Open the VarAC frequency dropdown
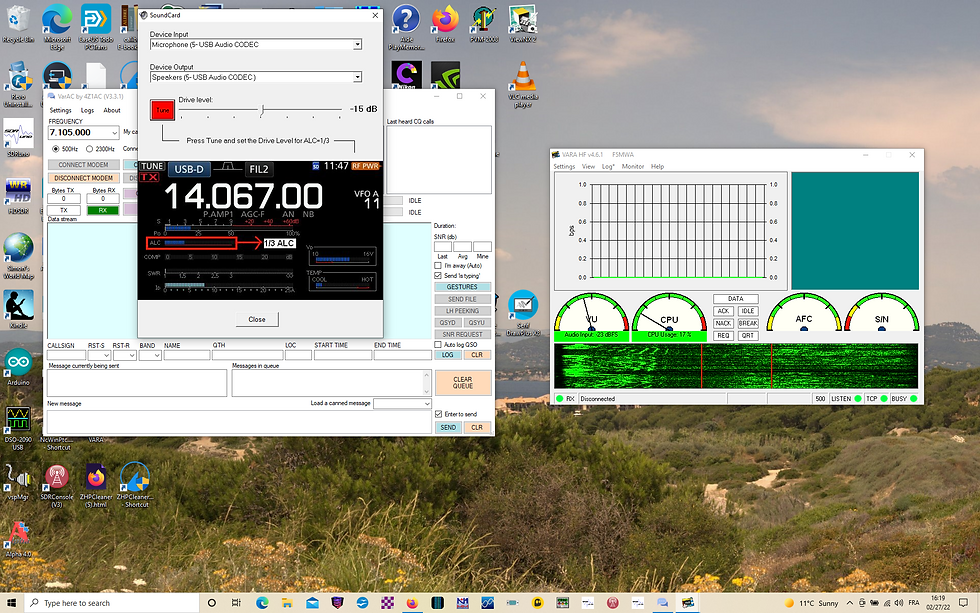The height and width of the screenshot is (613, 980). tap(114, 132)
